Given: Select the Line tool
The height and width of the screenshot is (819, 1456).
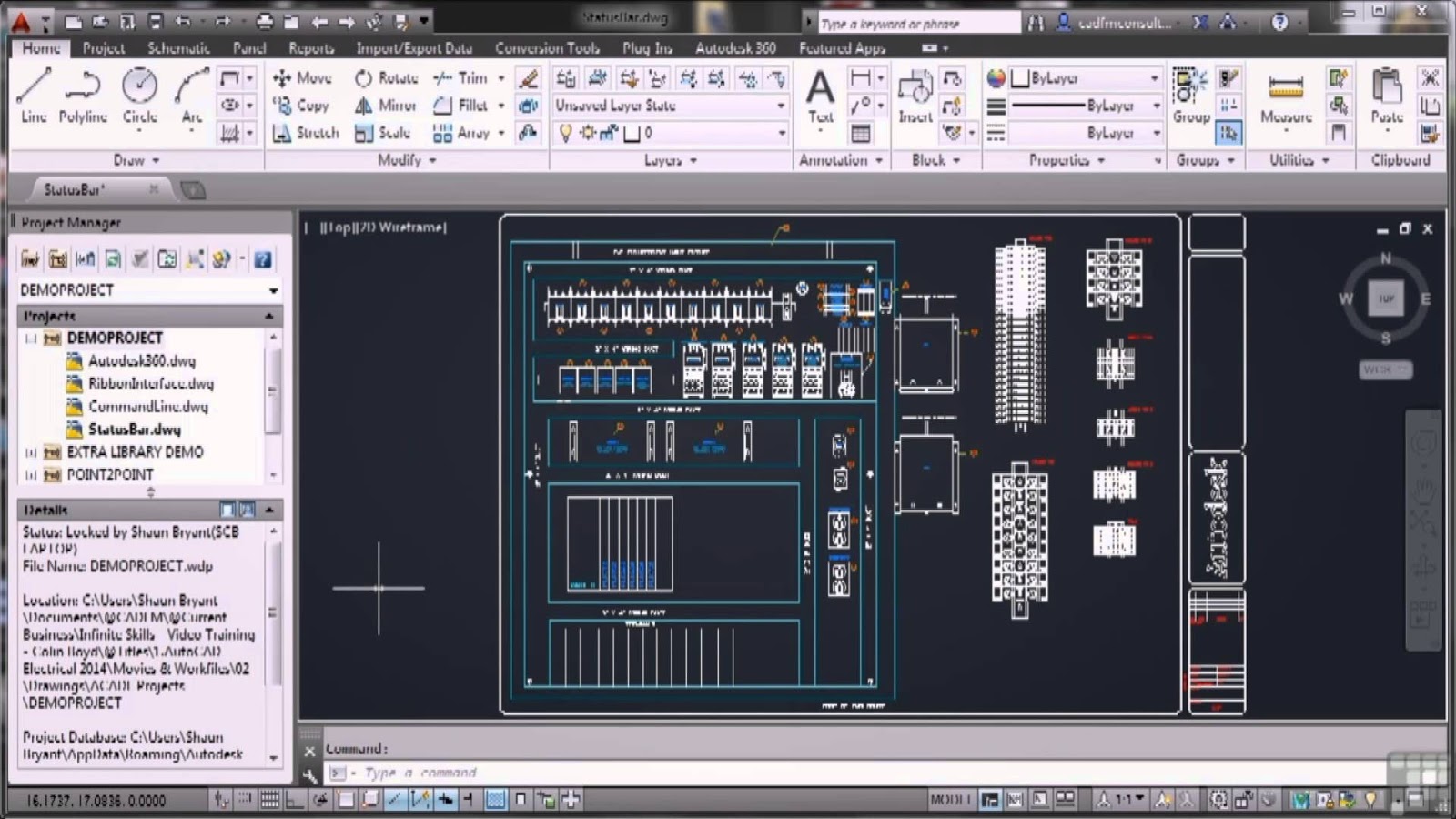Looking at the screenshot, I should [x=34, y=96].
